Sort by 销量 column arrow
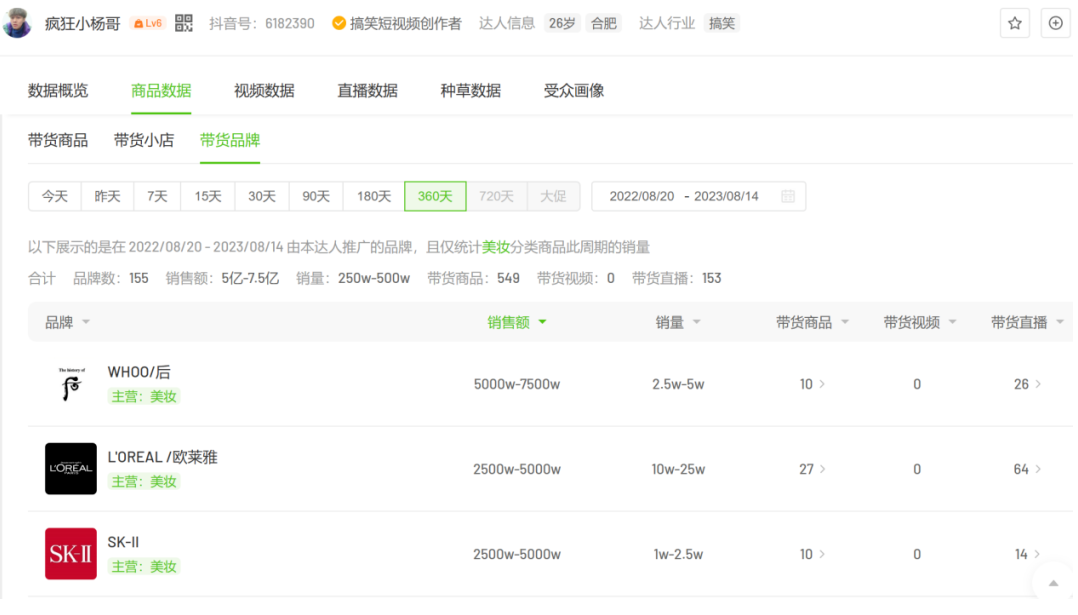Image resolution: width=1078 pixels, height=615 pixels. pos(696,322)
